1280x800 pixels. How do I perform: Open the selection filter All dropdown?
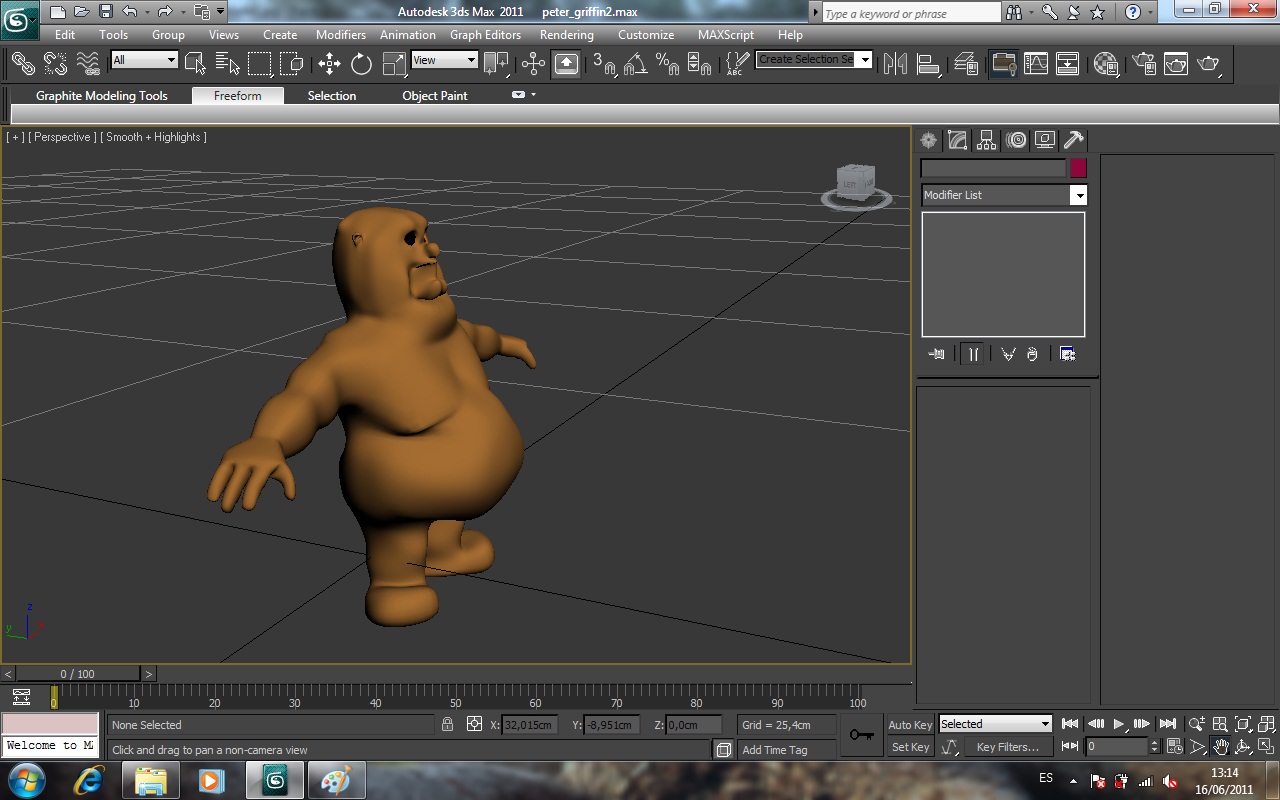pyautogui.click(x=144, y=60)
